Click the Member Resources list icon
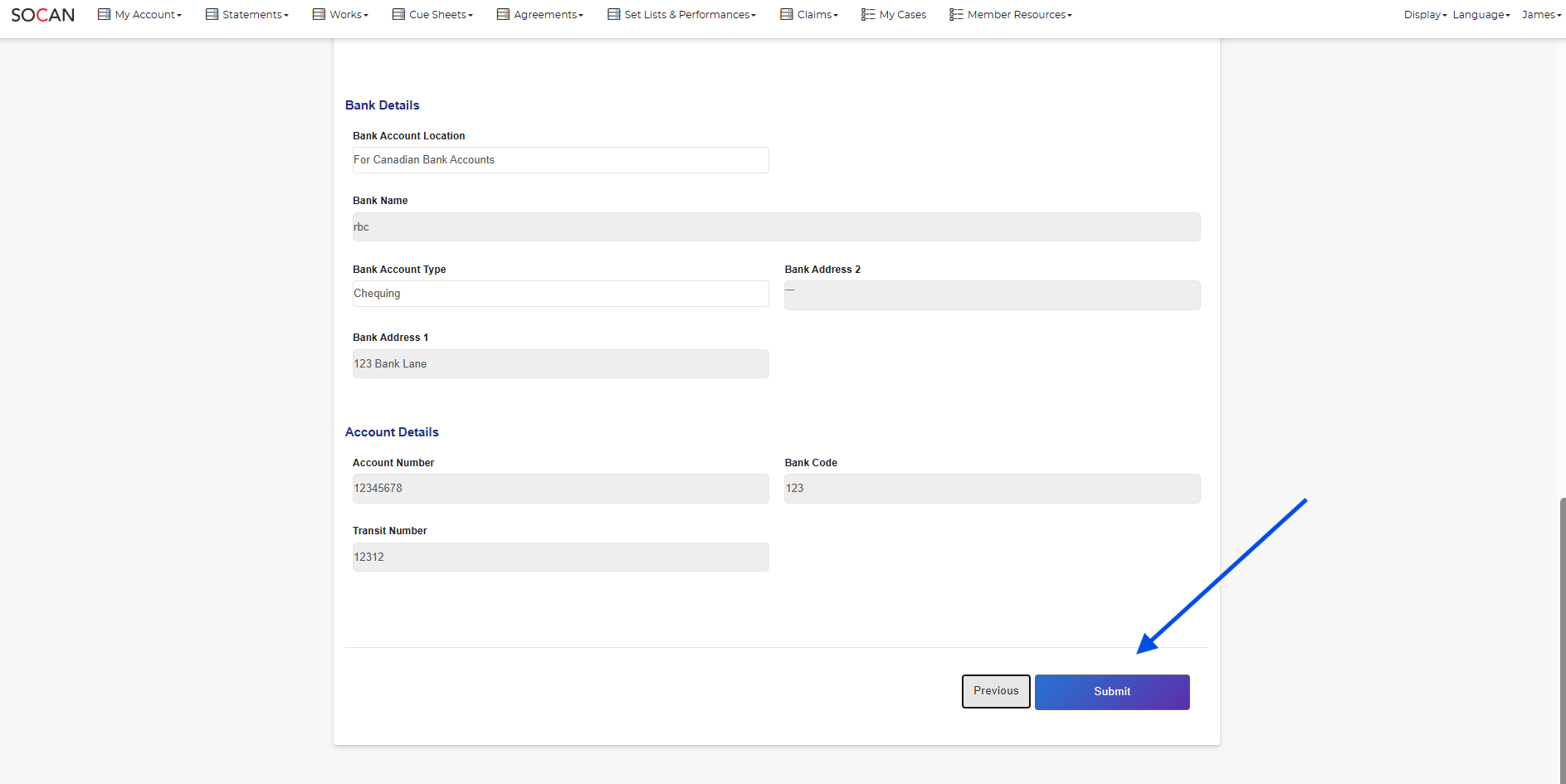Viewport: 1566px width, 784px height. (956, 15)
